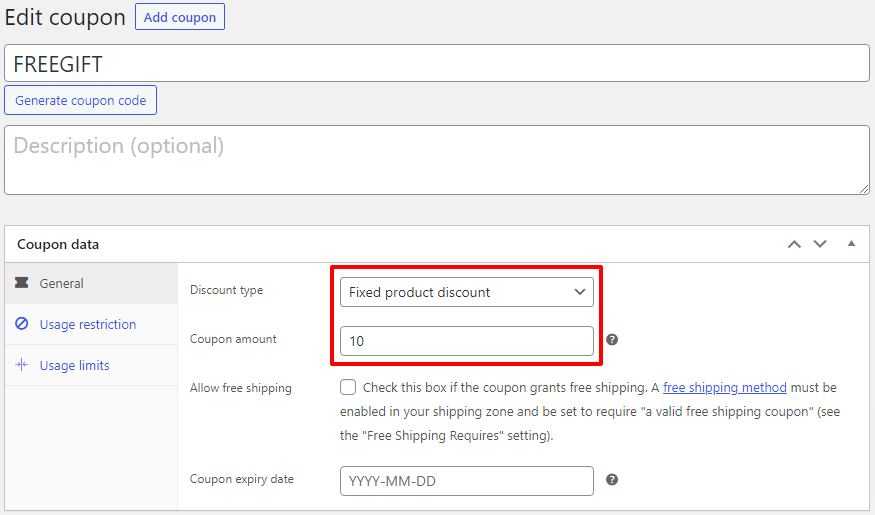The height and width of the screenshot is (515, 875).
Task: Click the Add coupon button
Action: tap(180, 17)
